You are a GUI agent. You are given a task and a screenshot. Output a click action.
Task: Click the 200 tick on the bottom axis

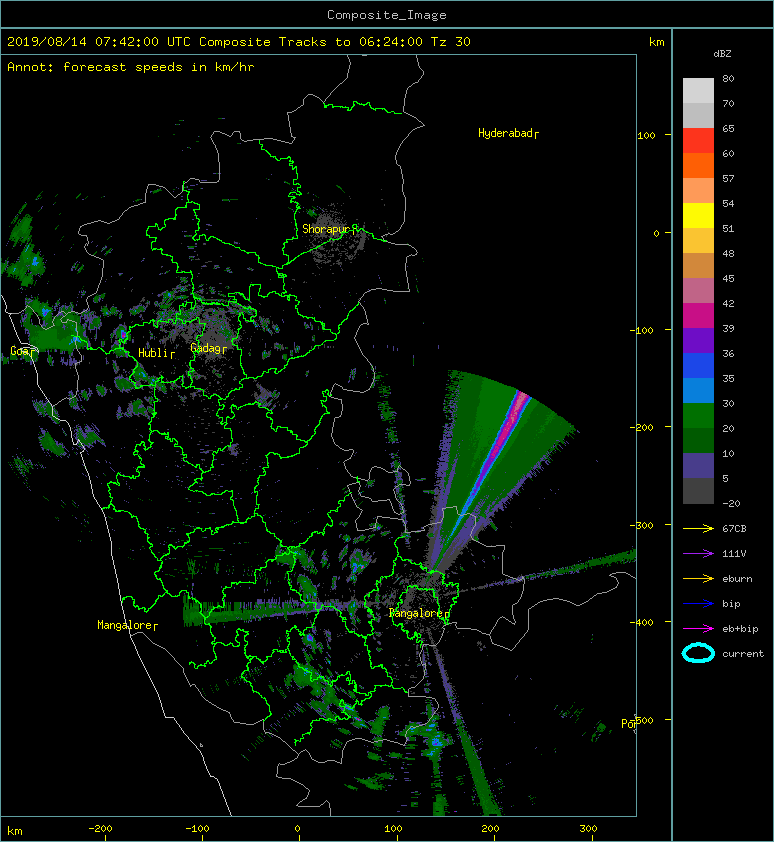click(490, 829)
